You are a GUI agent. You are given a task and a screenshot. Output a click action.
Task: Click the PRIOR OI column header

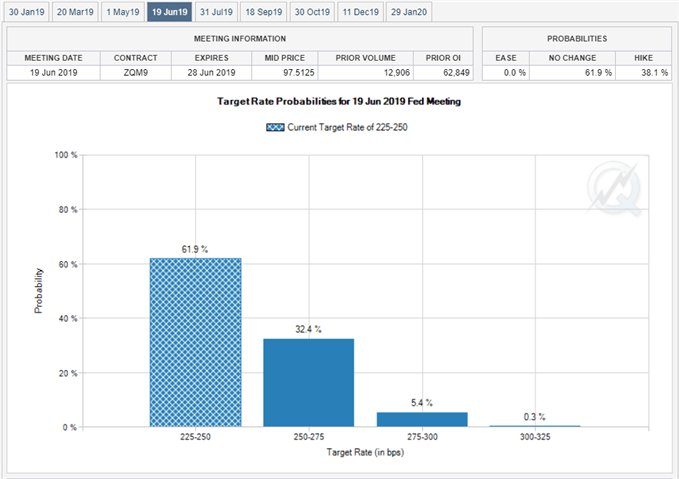[x=443, y=58]
